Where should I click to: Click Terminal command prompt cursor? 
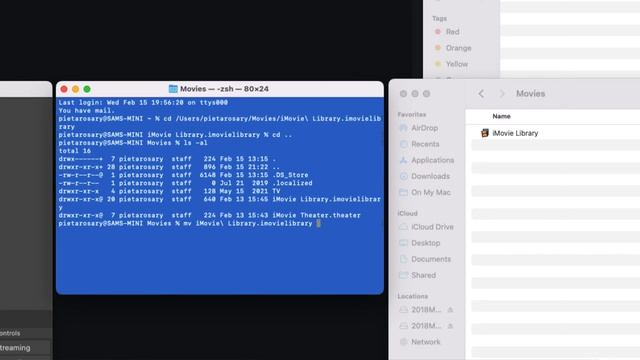pos(319,223)
